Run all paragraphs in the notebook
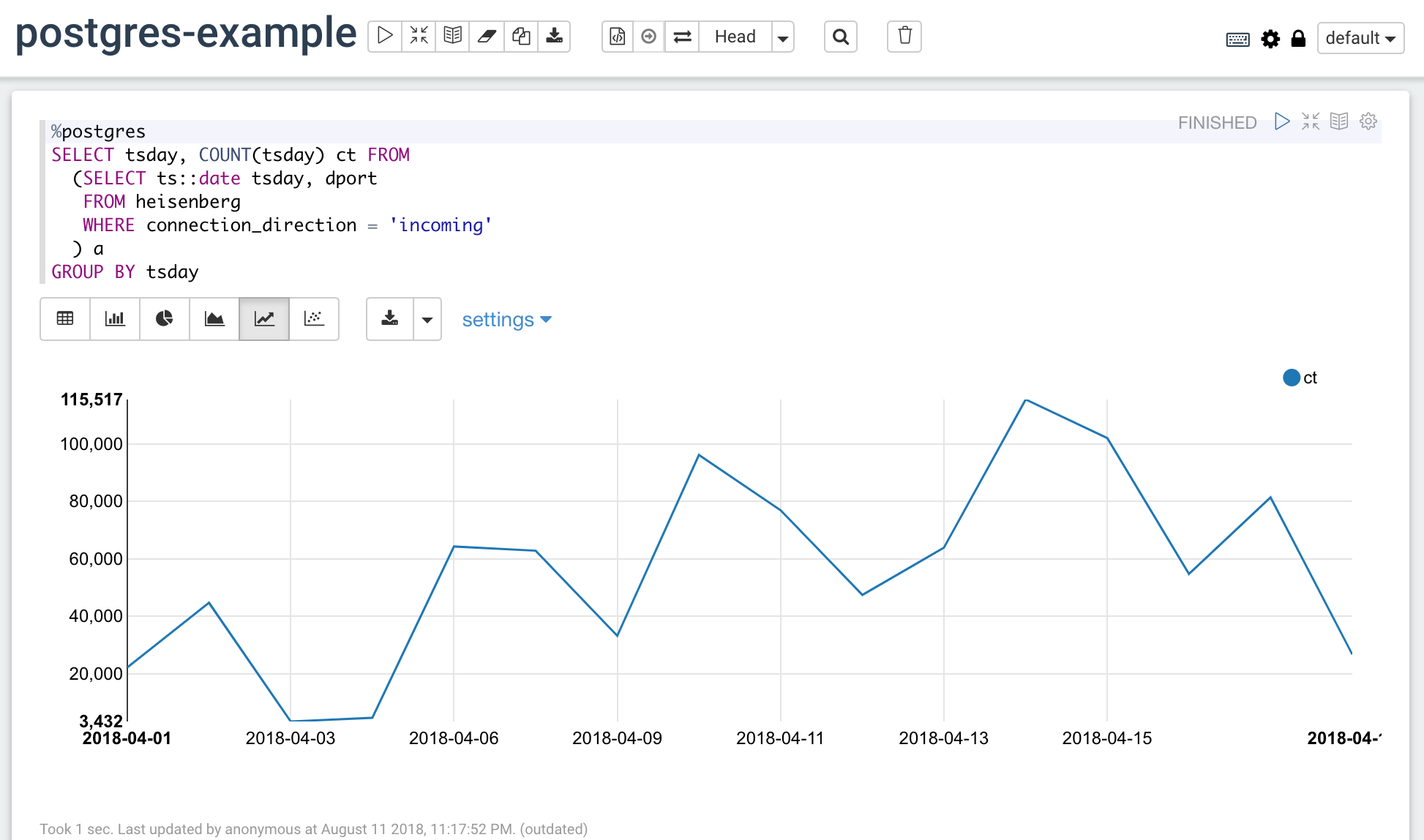The image size is (1424, 840). [385, 36]
